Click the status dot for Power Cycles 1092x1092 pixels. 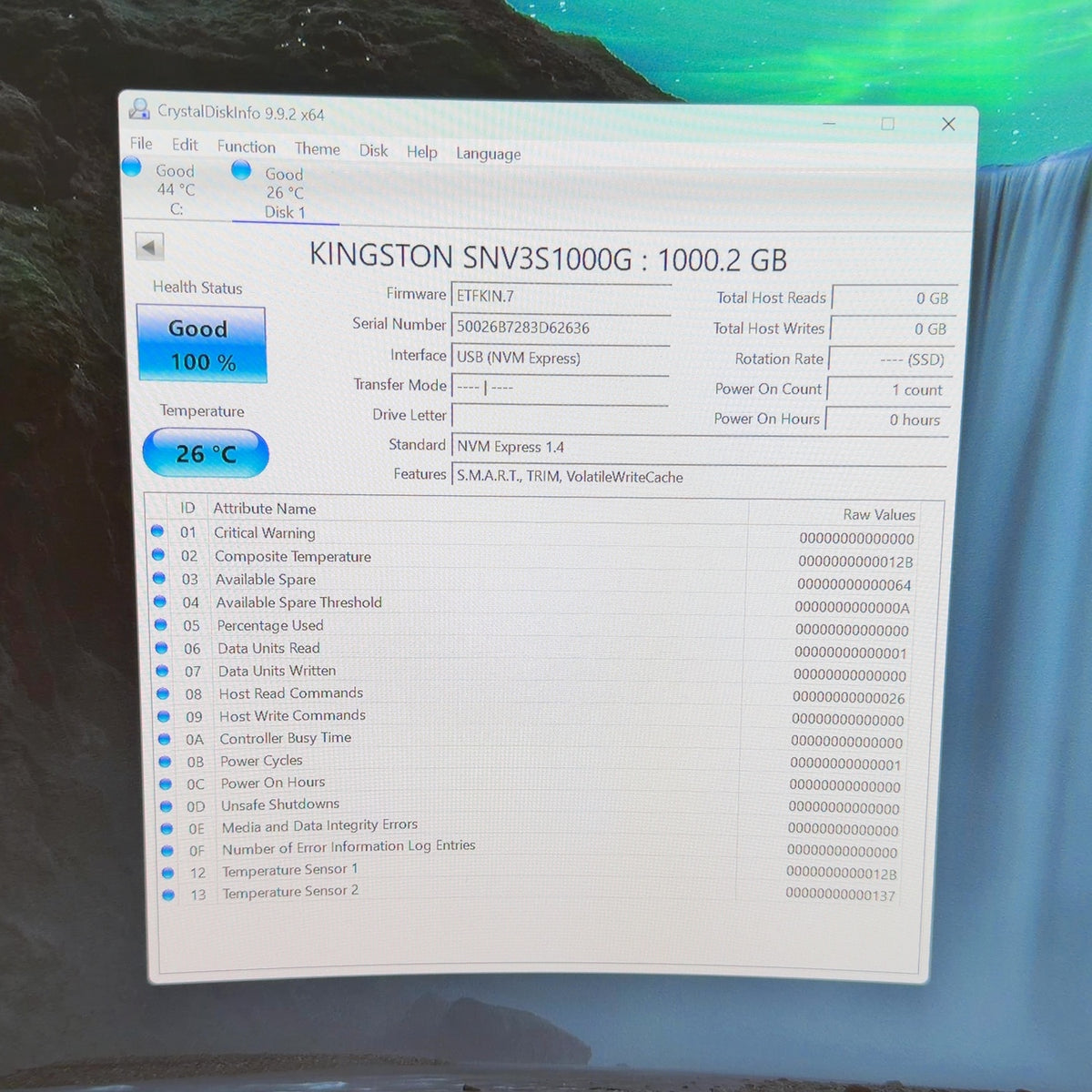[x=165, y=761]
